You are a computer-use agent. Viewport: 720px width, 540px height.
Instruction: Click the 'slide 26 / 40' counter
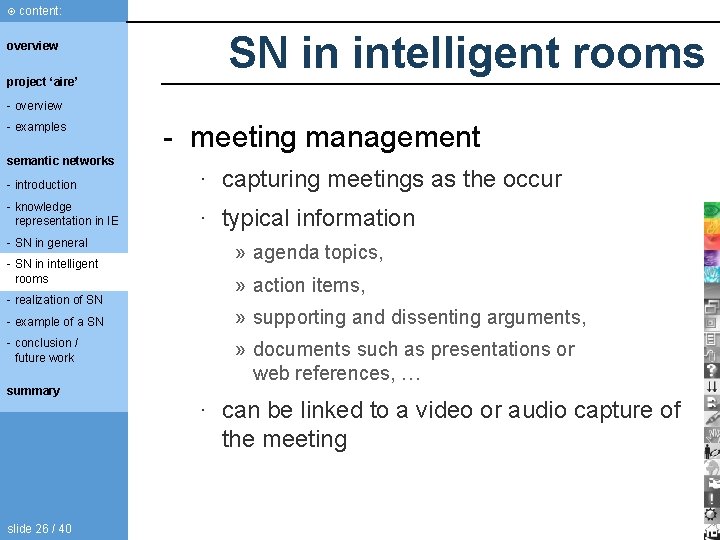[x=39, y=529]
